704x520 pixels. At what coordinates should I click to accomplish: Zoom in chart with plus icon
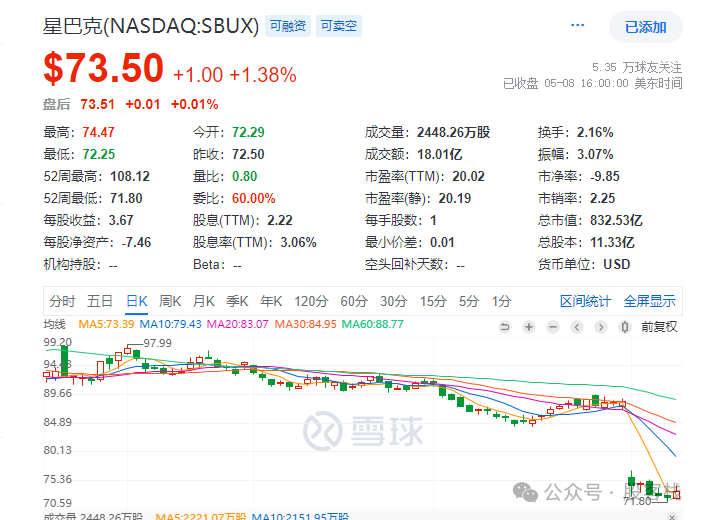coord(529,327)
